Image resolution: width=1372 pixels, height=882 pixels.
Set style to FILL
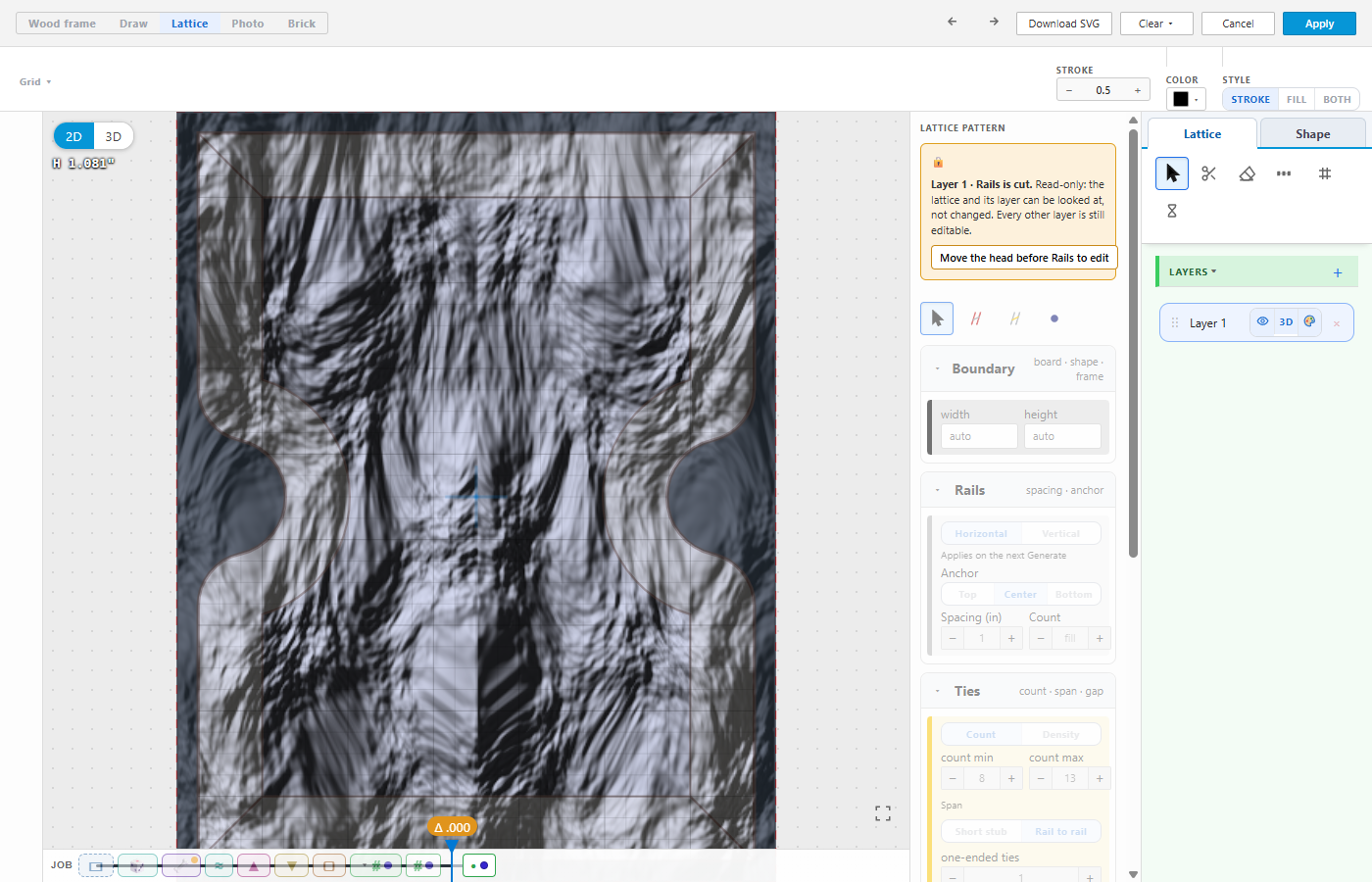point(1297,99)
